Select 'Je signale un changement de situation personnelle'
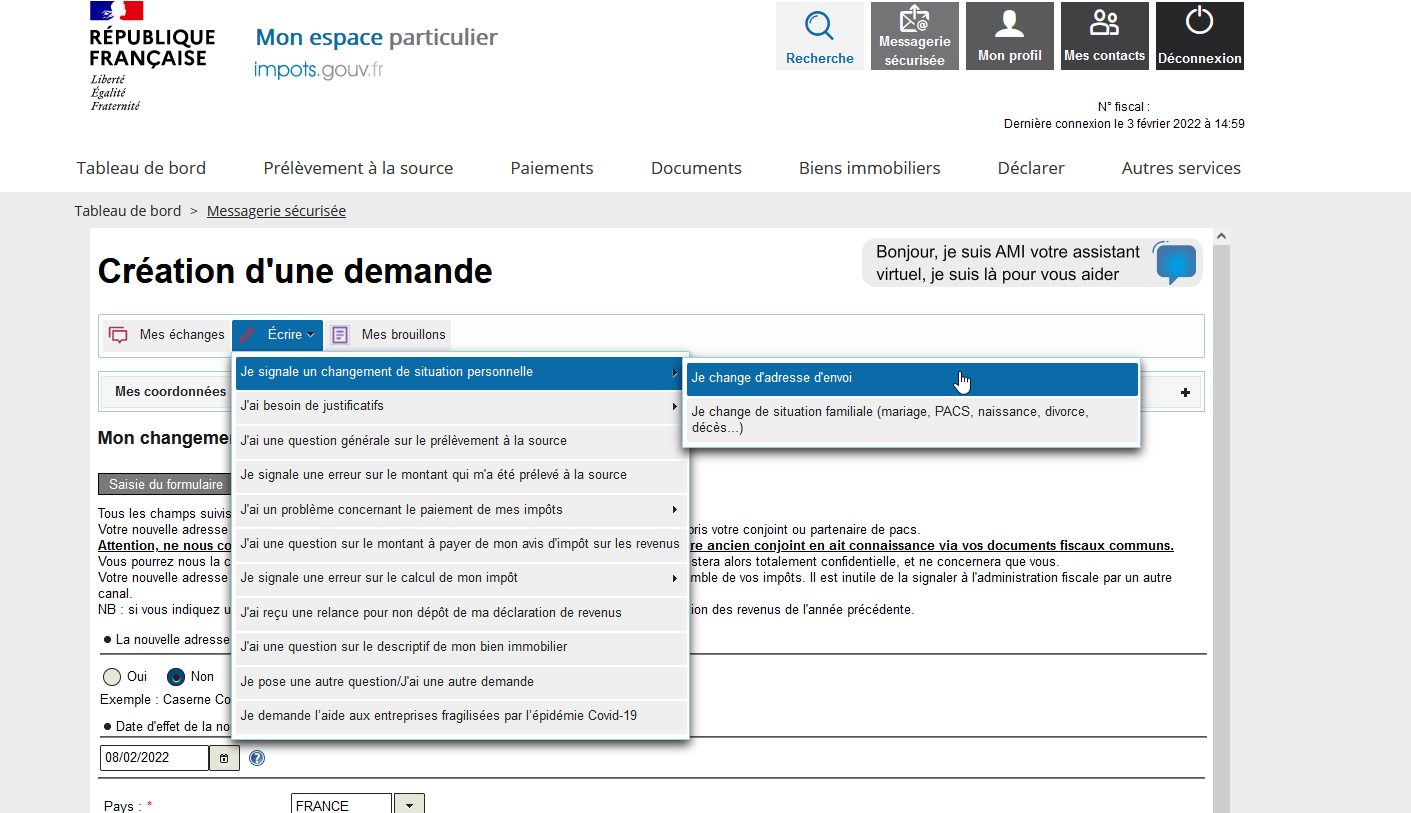 (460, 372)
